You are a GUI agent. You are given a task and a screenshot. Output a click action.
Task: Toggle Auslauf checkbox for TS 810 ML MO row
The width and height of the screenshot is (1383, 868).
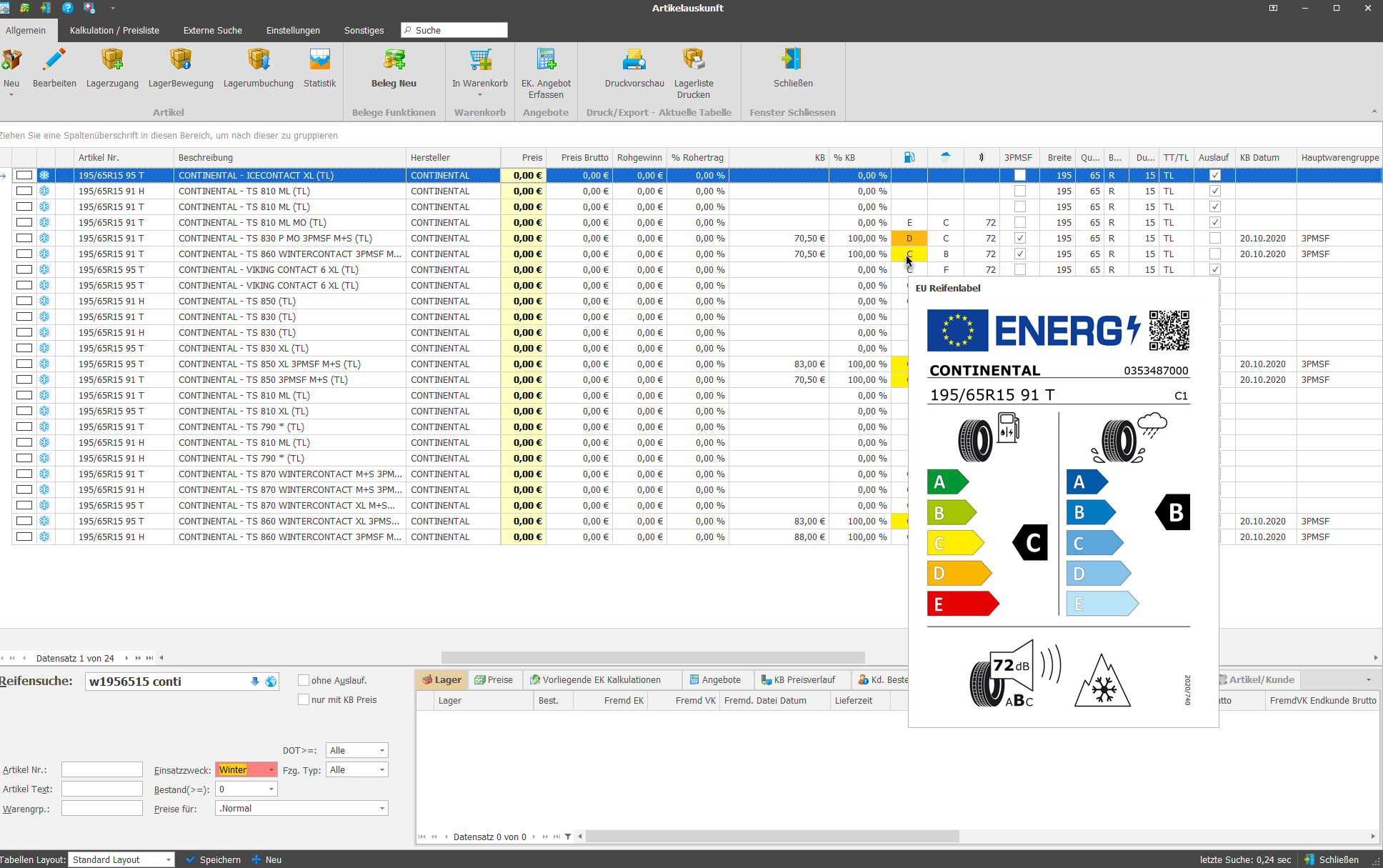pyautogui.click(x=1215, y=222)
